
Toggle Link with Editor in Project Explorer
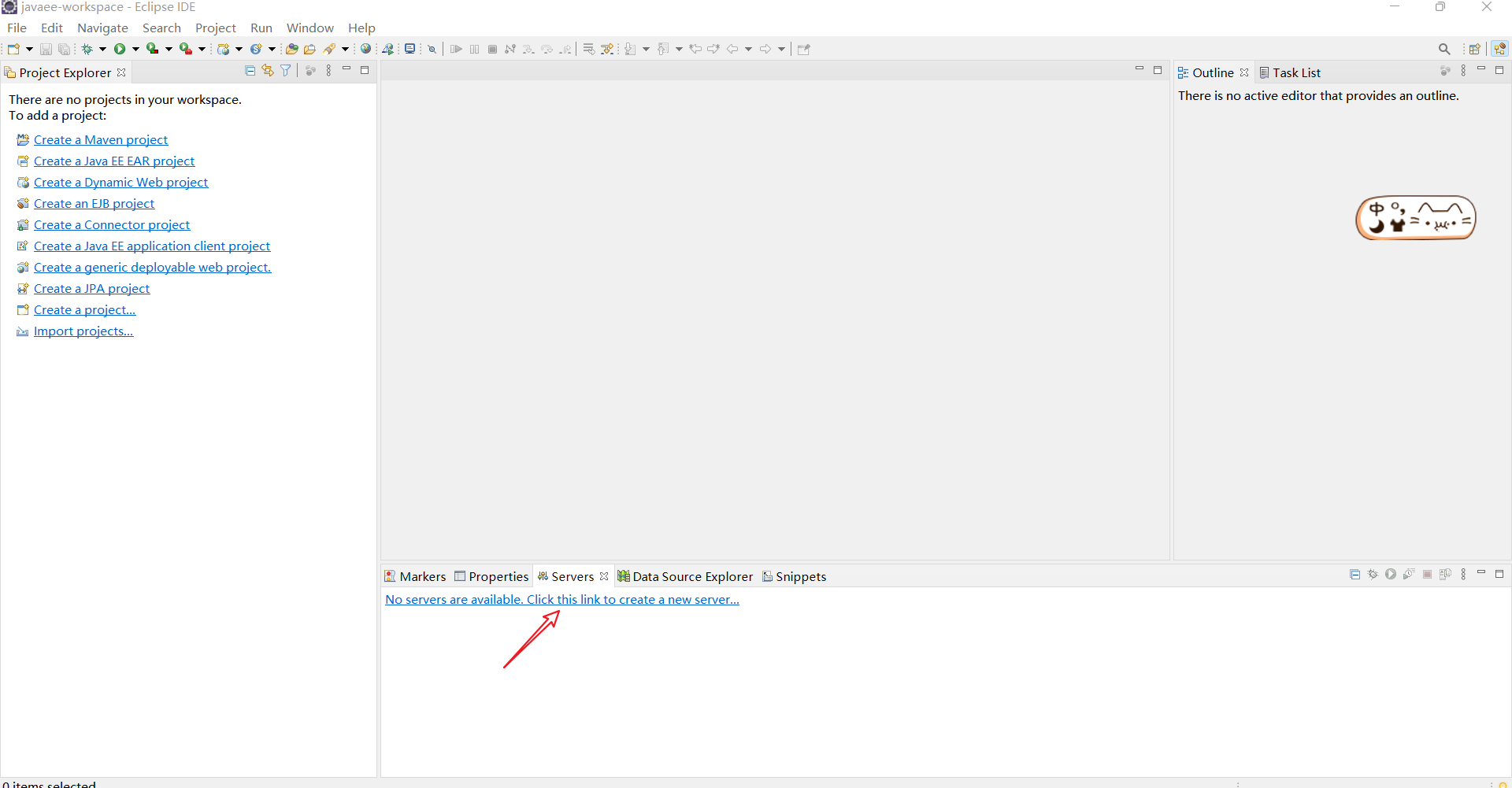pos(267,70)
